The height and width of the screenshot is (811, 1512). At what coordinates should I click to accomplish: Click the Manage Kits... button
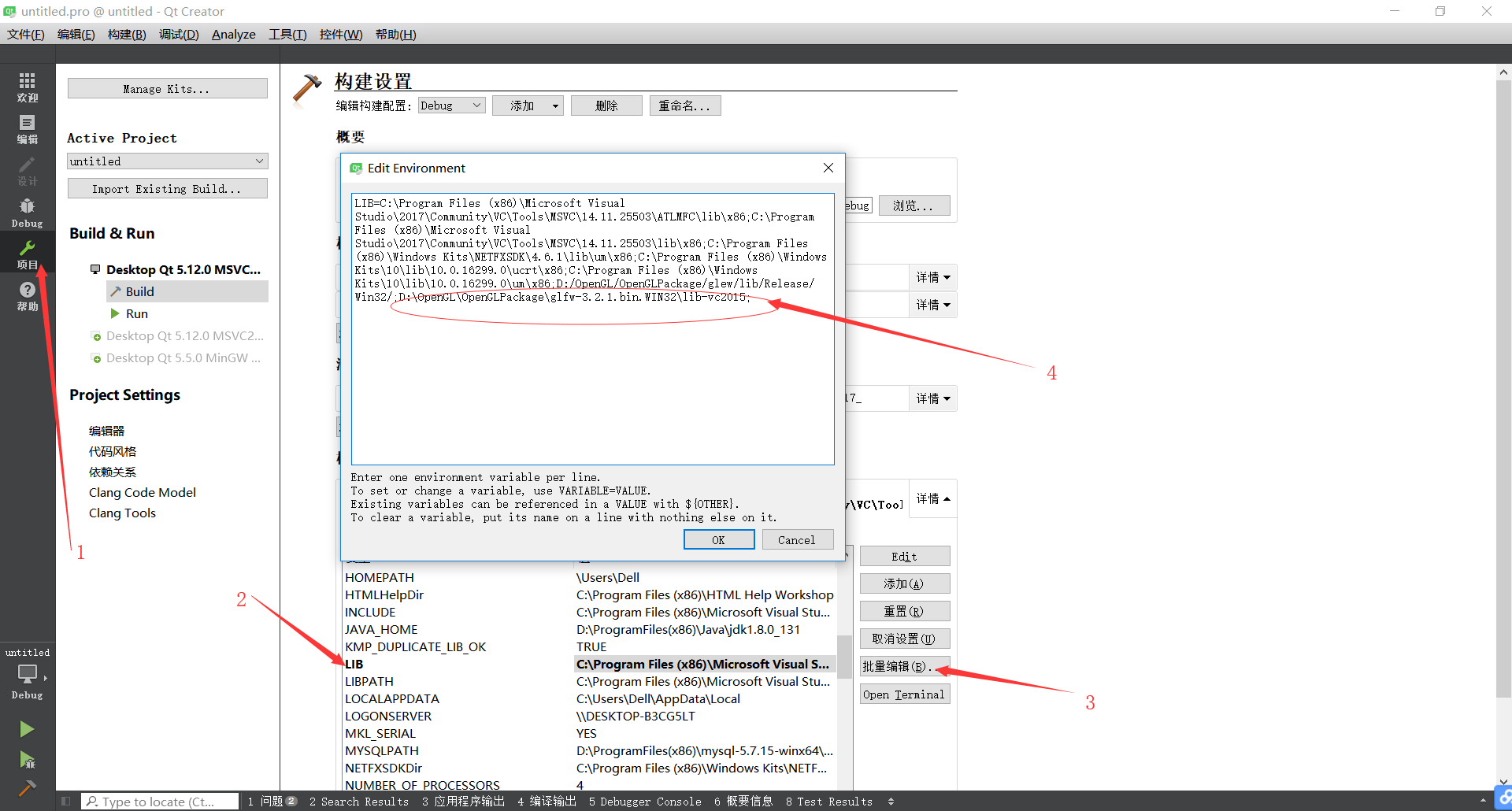coord(167,88)
